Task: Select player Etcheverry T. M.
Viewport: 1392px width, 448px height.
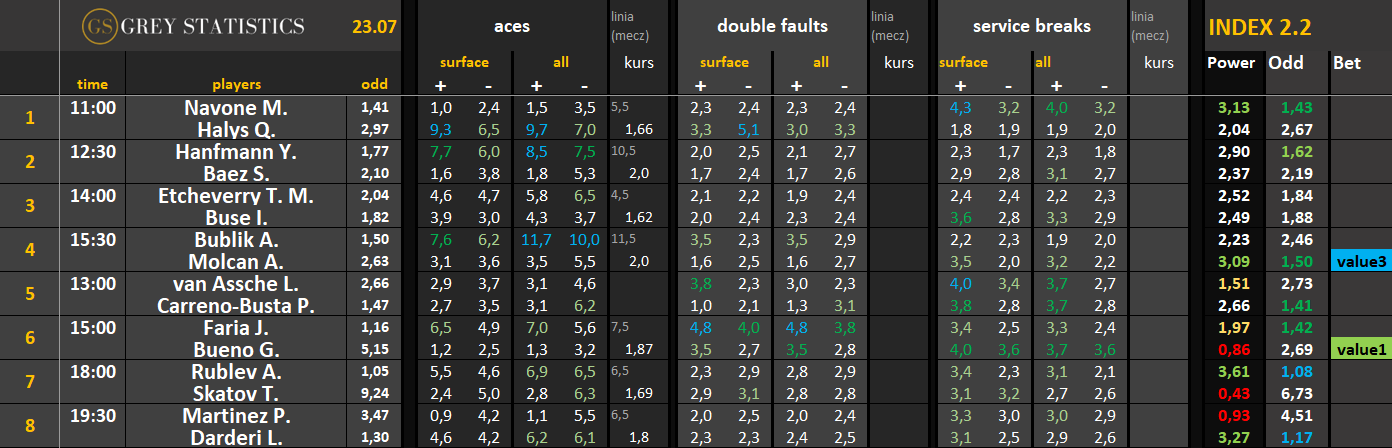Action: (236, 195)
